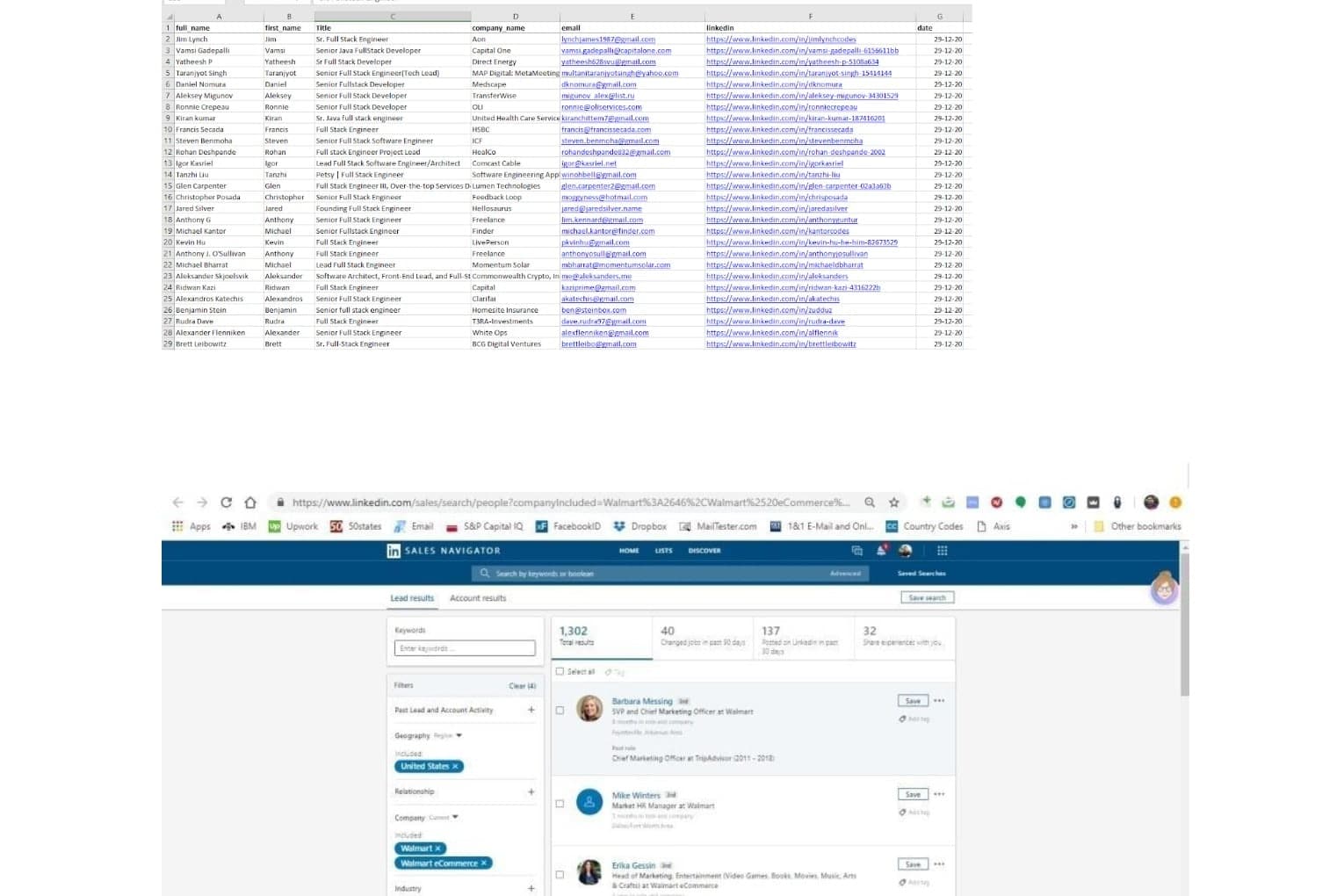Remove the United States geography filter
This screenshot has width=1344, height=896.
[455, 767]
